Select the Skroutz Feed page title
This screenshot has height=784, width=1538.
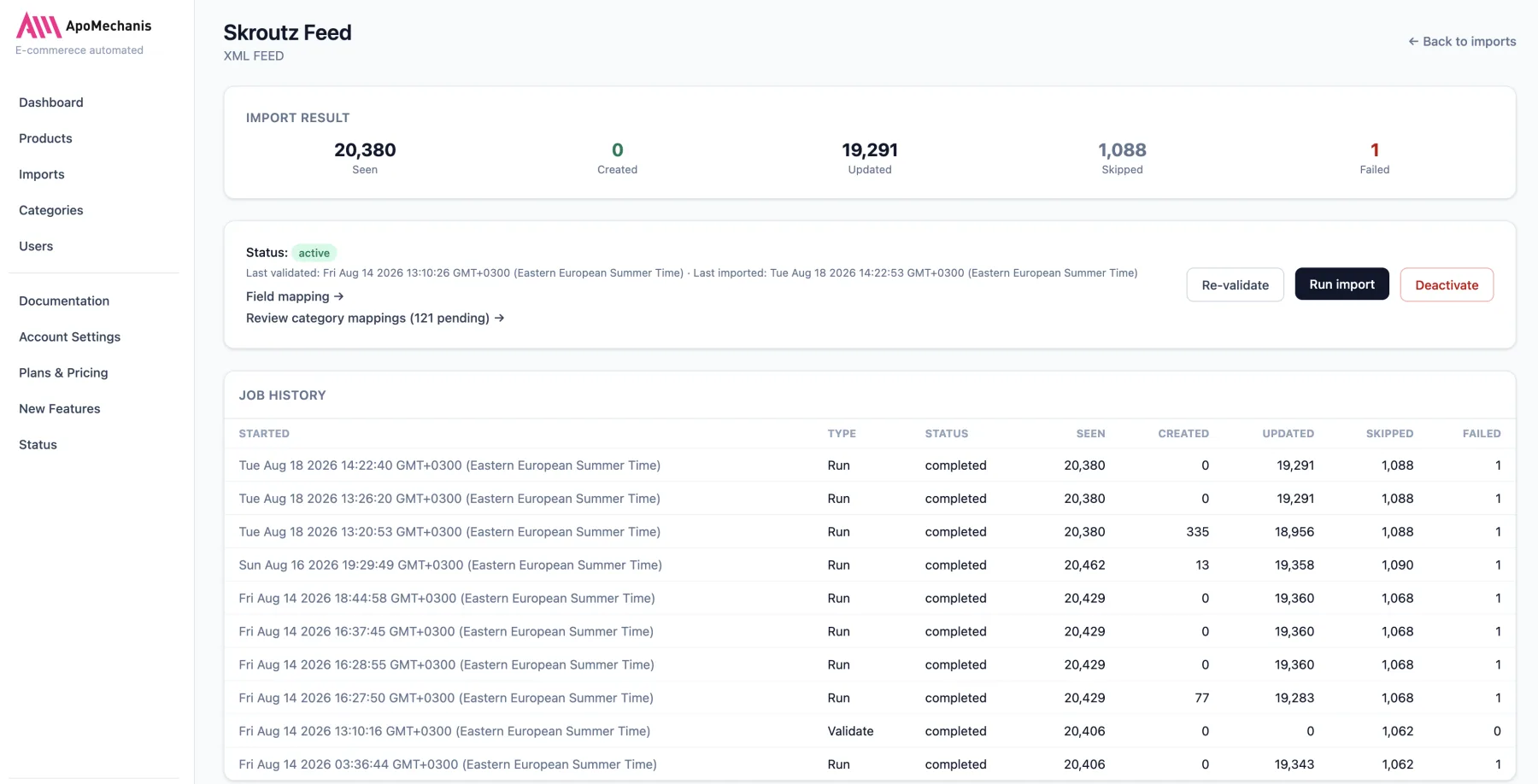coord(287,32)
